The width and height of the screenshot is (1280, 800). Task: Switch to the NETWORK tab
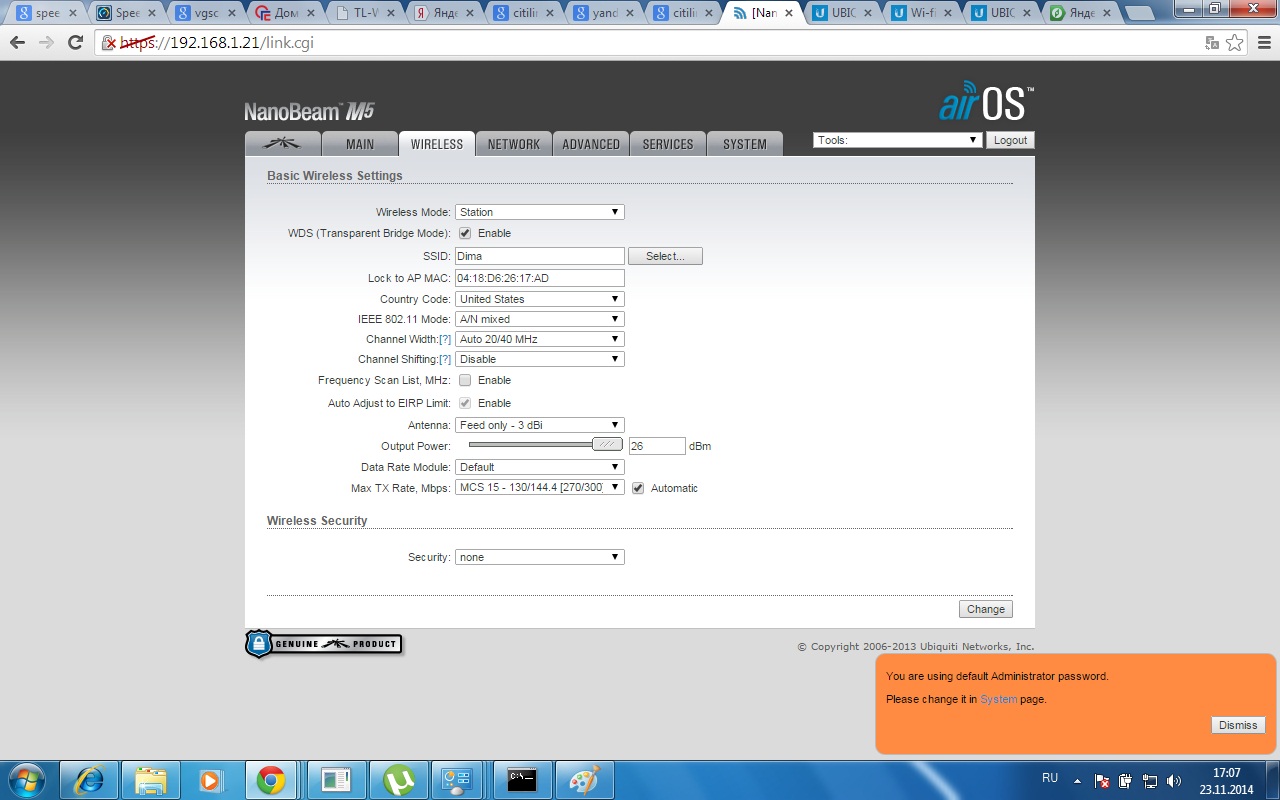[x=513, y=144]
